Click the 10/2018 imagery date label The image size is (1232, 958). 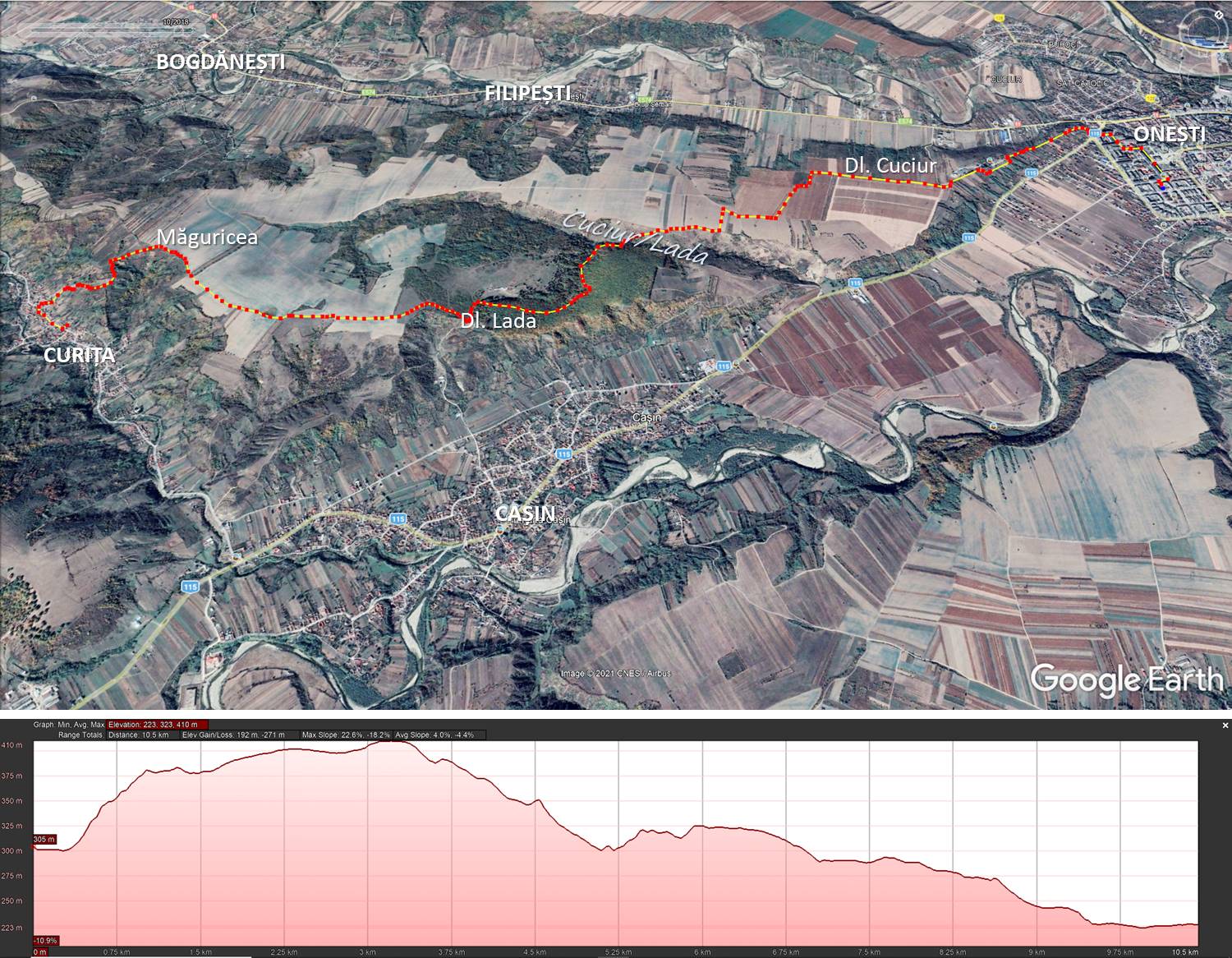pos(174,23)
